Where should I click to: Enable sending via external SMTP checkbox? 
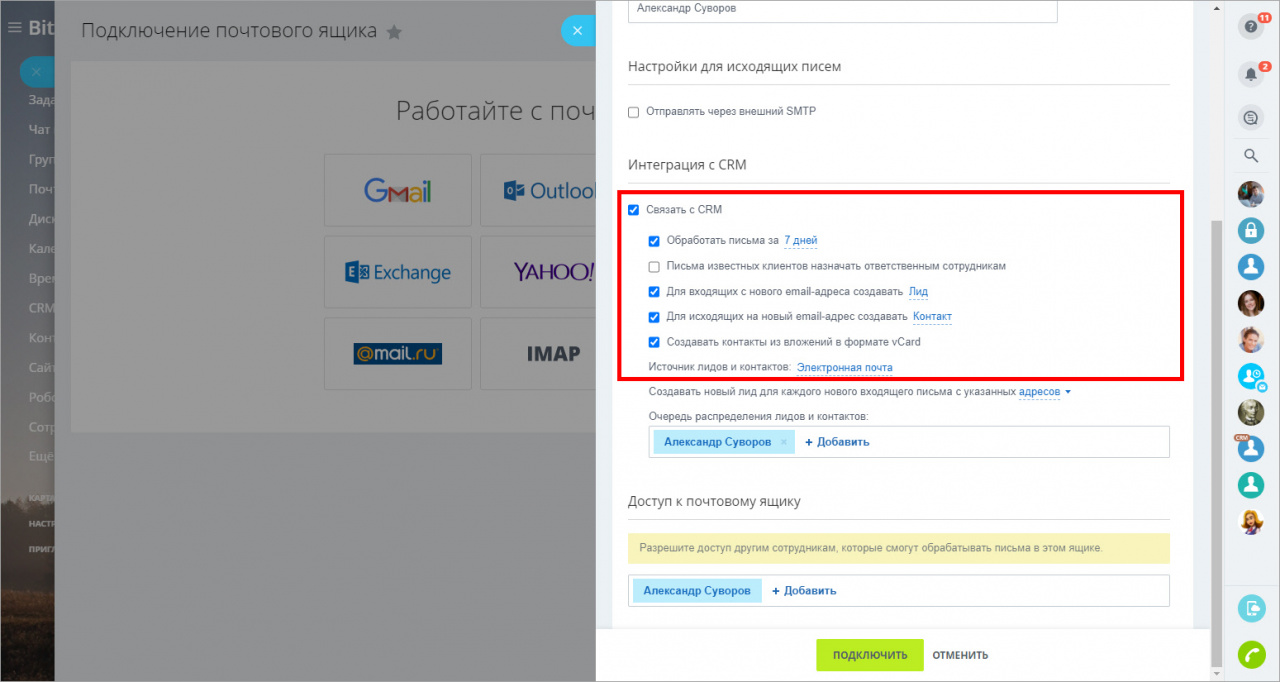(x=633, y=112)
